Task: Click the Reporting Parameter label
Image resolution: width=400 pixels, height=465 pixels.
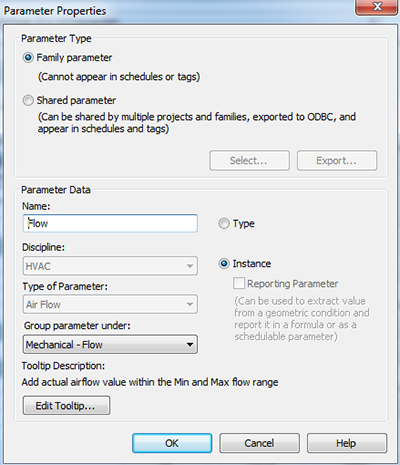Action: [x=292, y=284]
